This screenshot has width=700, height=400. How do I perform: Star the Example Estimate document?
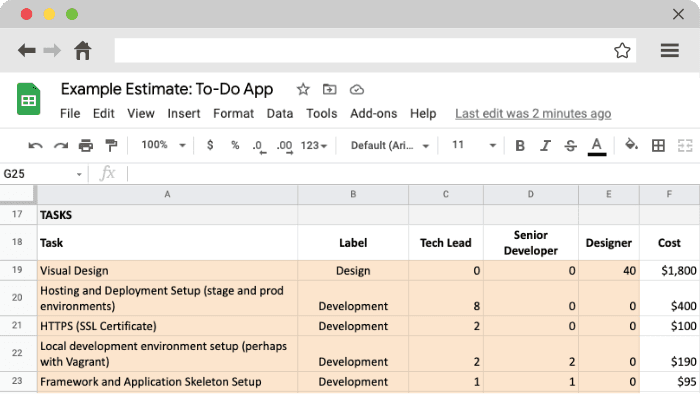[303, 89]
